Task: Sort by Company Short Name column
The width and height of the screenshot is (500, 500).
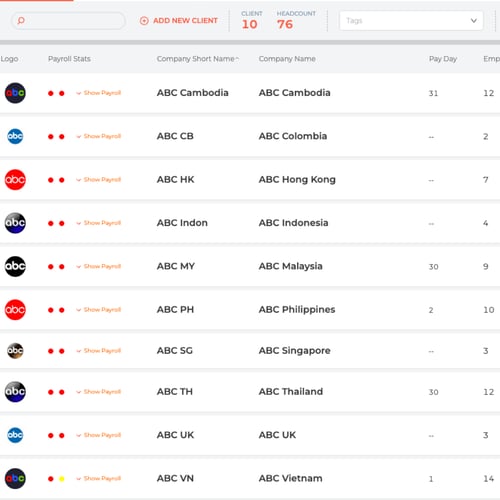Action: [x=198, y=59]
